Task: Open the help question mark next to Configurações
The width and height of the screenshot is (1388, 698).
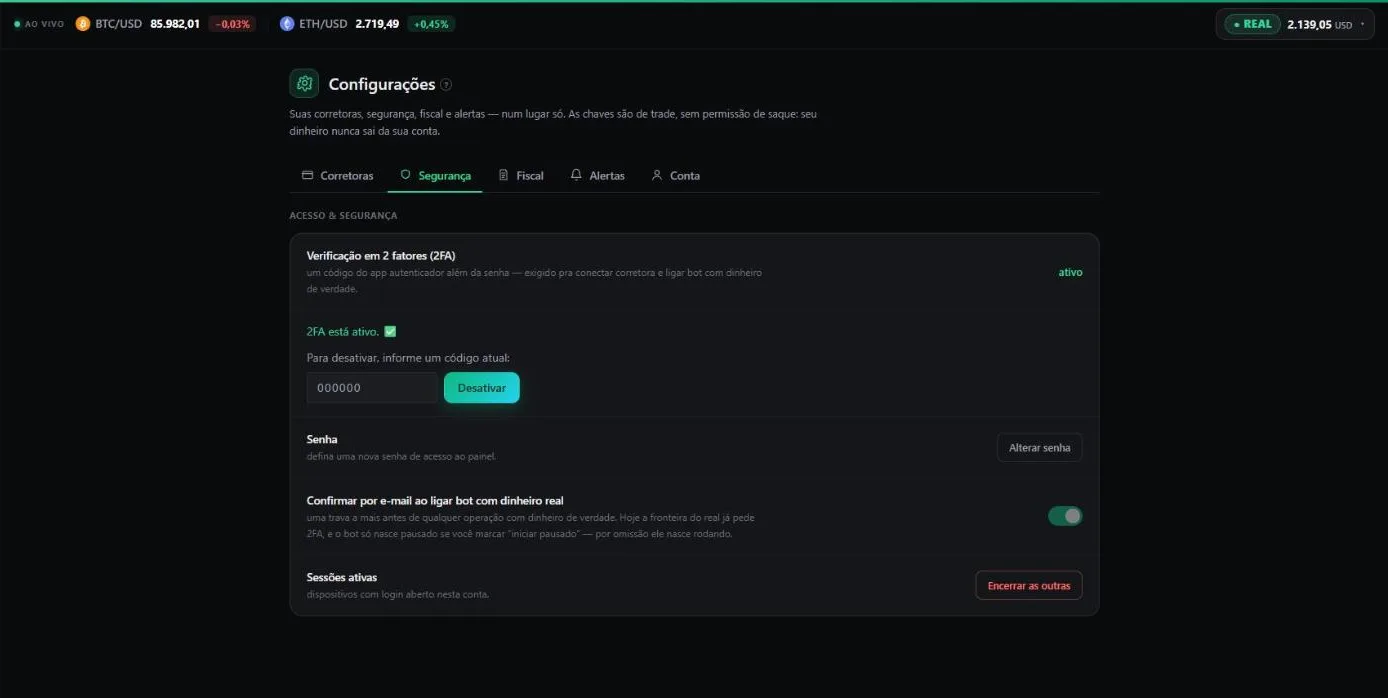Action: (x=446, y=85)
